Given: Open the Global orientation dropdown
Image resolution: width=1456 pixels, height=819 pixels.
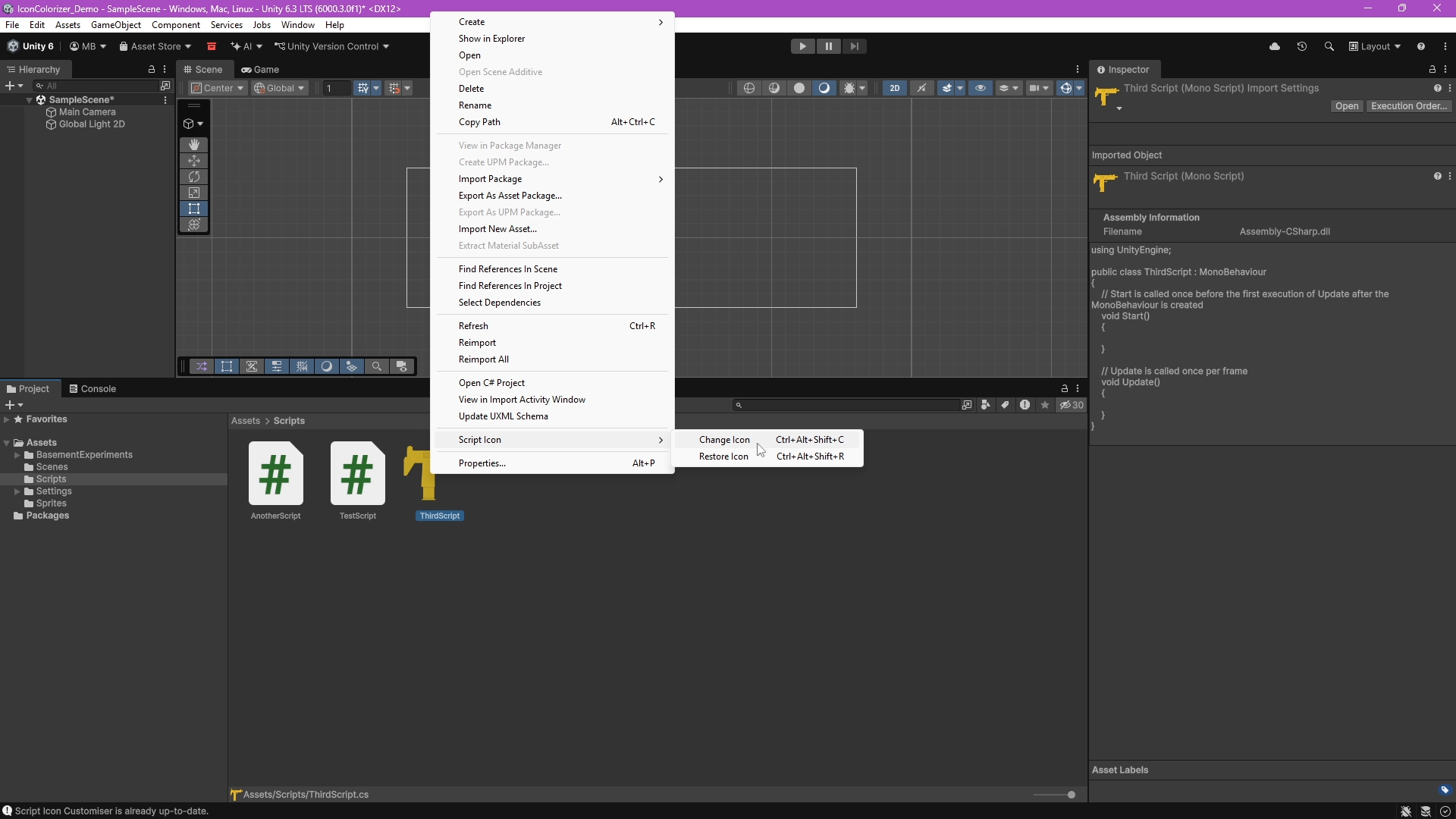Looking at the screenshot, I should (x=279, y=88).
